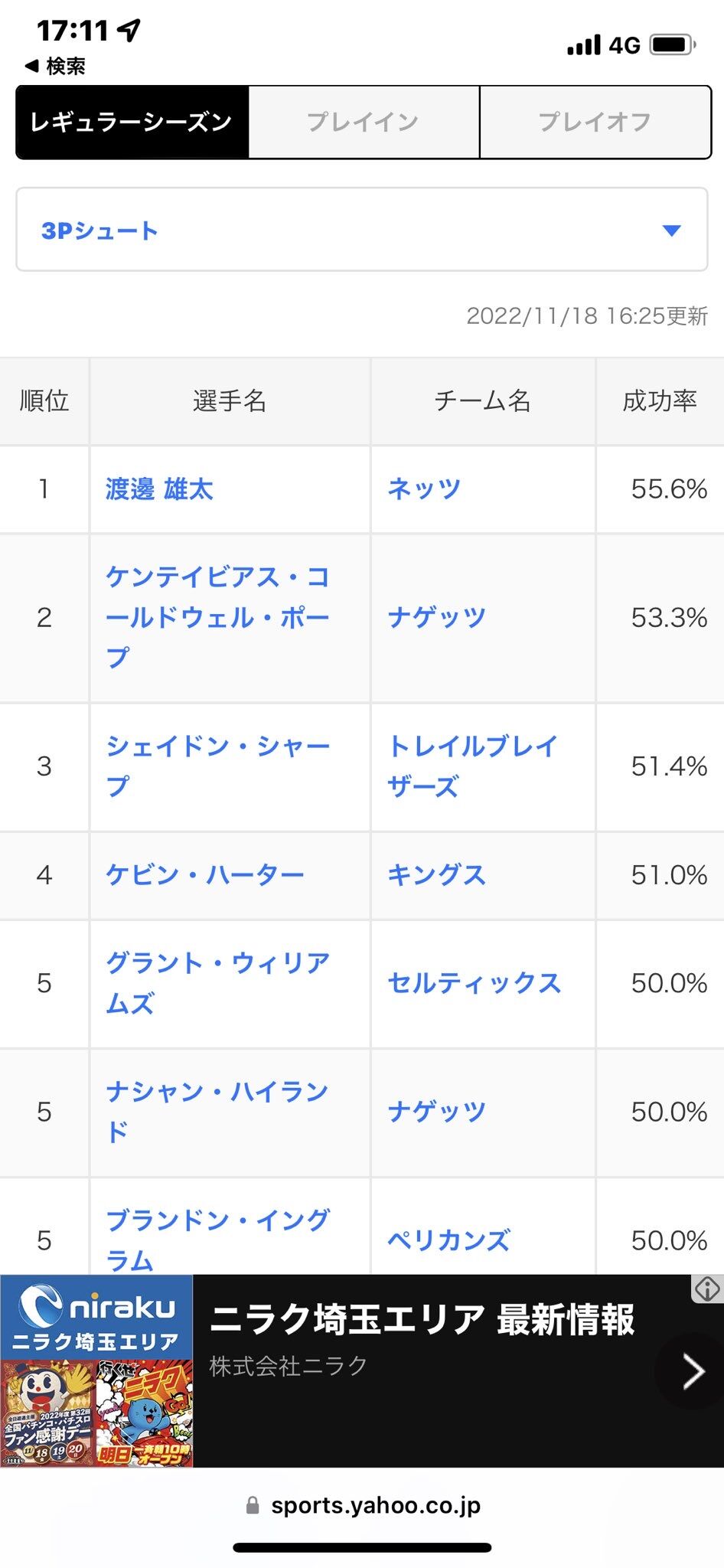
Task: Tap the battery indicator icon
Action: tap(672, 45)
